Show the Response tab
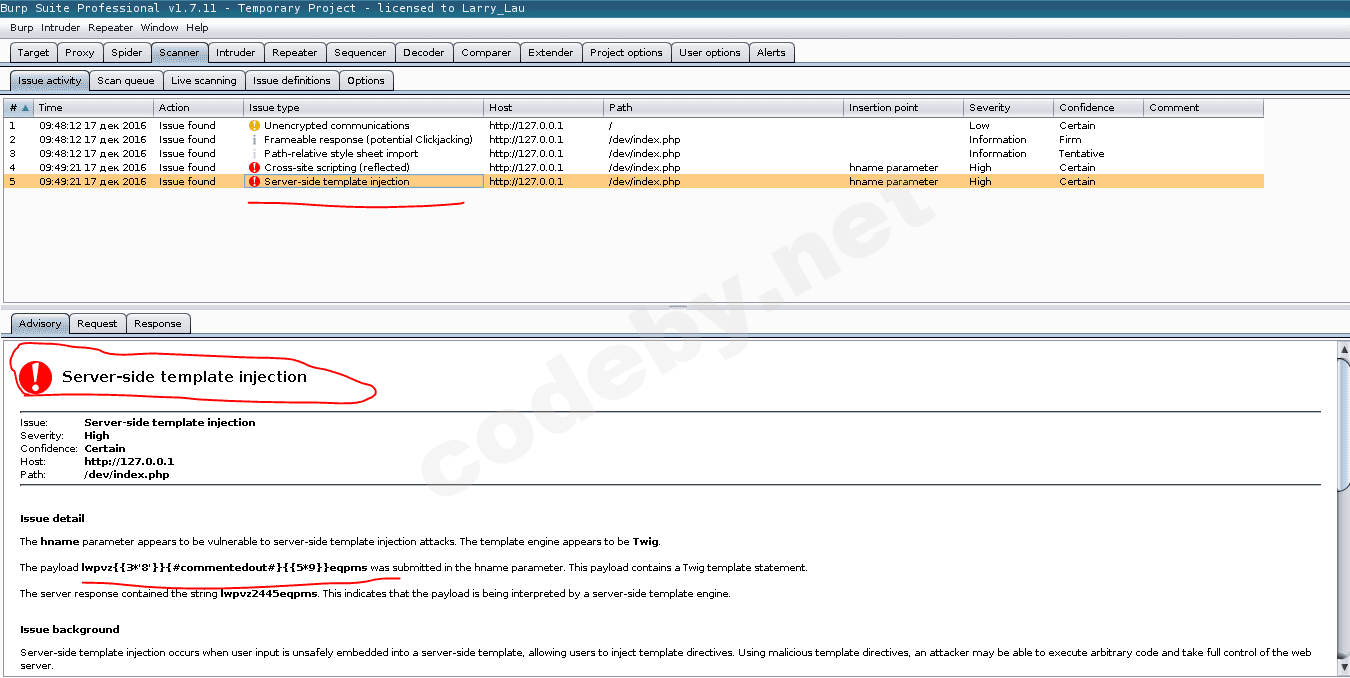The width and height of the screenshot is (1350, 678). (x=158, y=323)
